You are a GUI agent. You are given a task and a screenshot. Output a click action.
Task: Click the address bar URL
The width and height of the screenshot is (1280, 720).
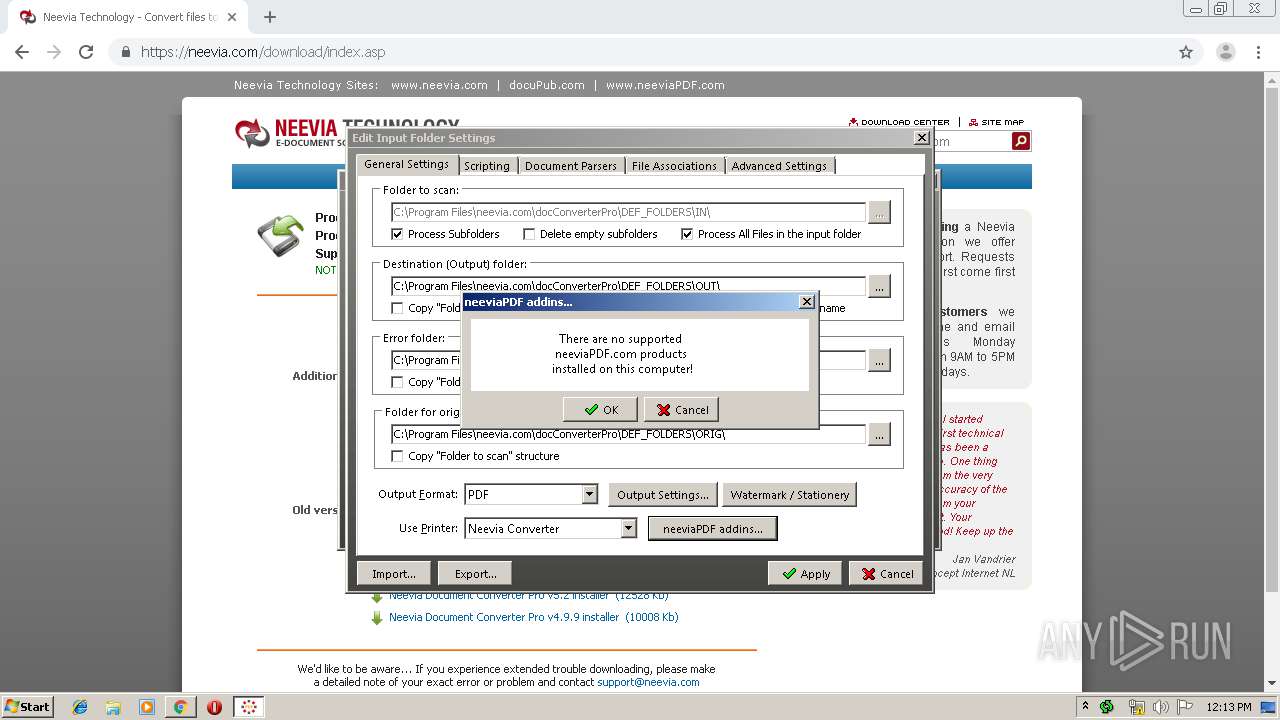pos(263,52)
